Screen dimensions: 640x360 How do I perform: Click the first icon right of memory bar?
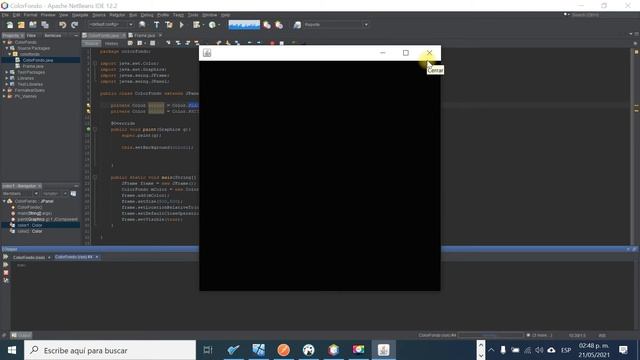click(267, 25)
